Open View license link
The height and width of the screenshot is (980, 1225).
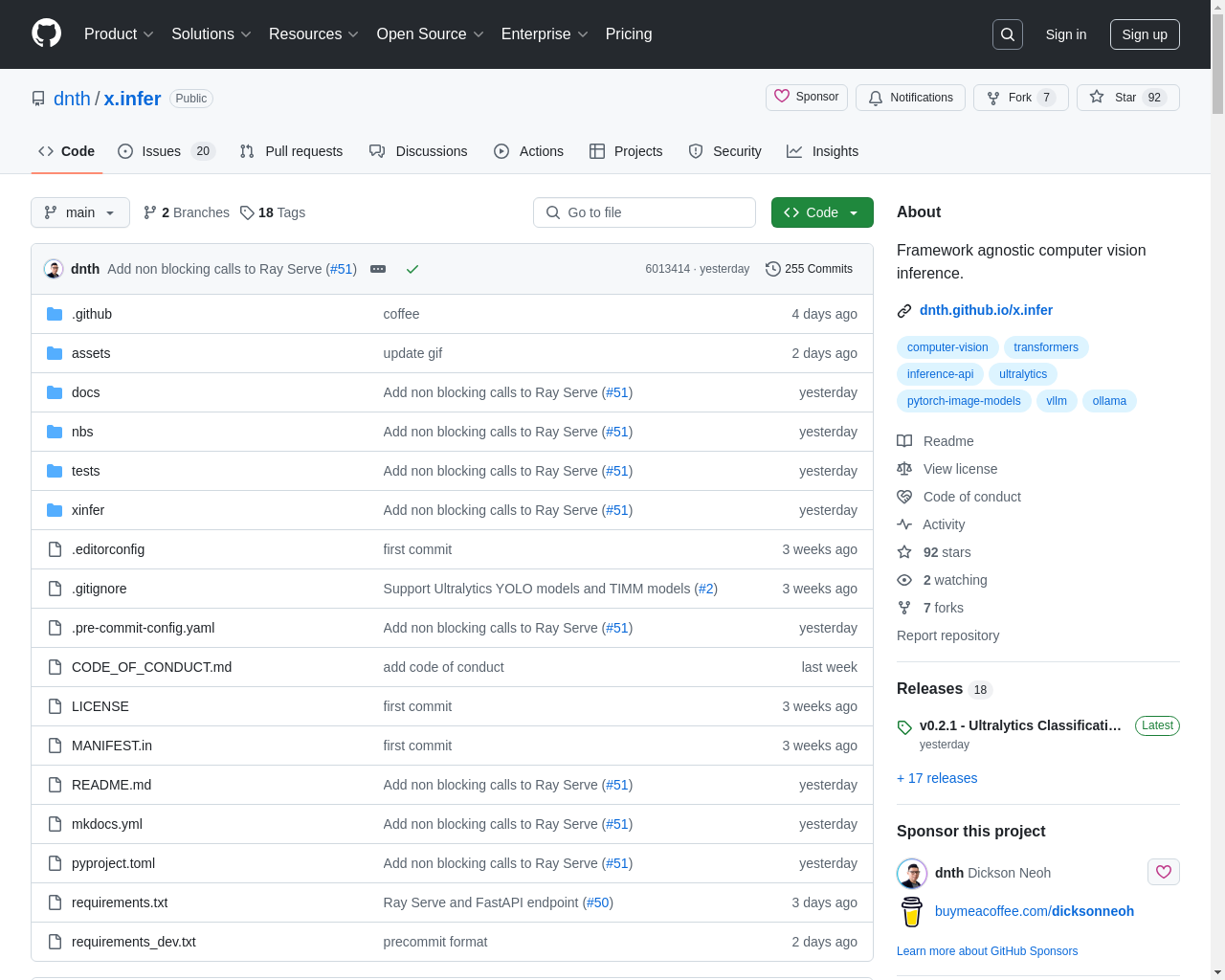tap(947, 469)
